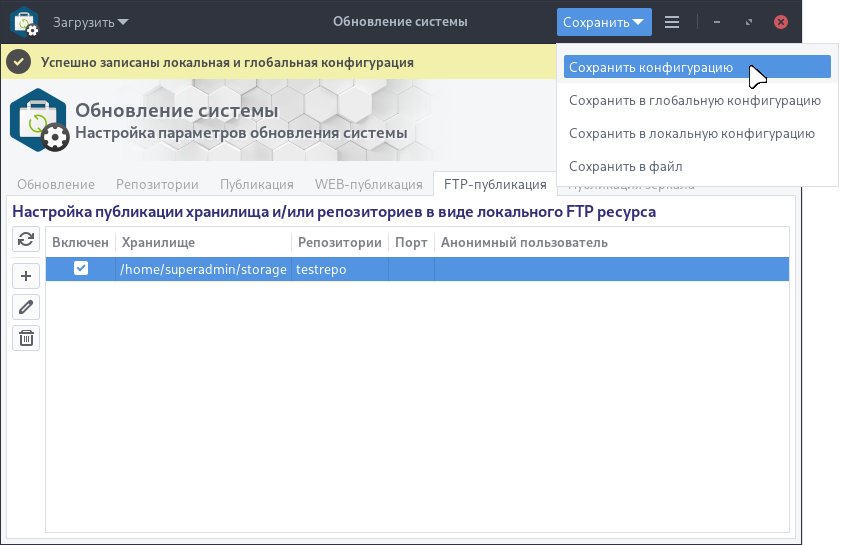Click the /home/superadmin/storage cell

(203, 269)
